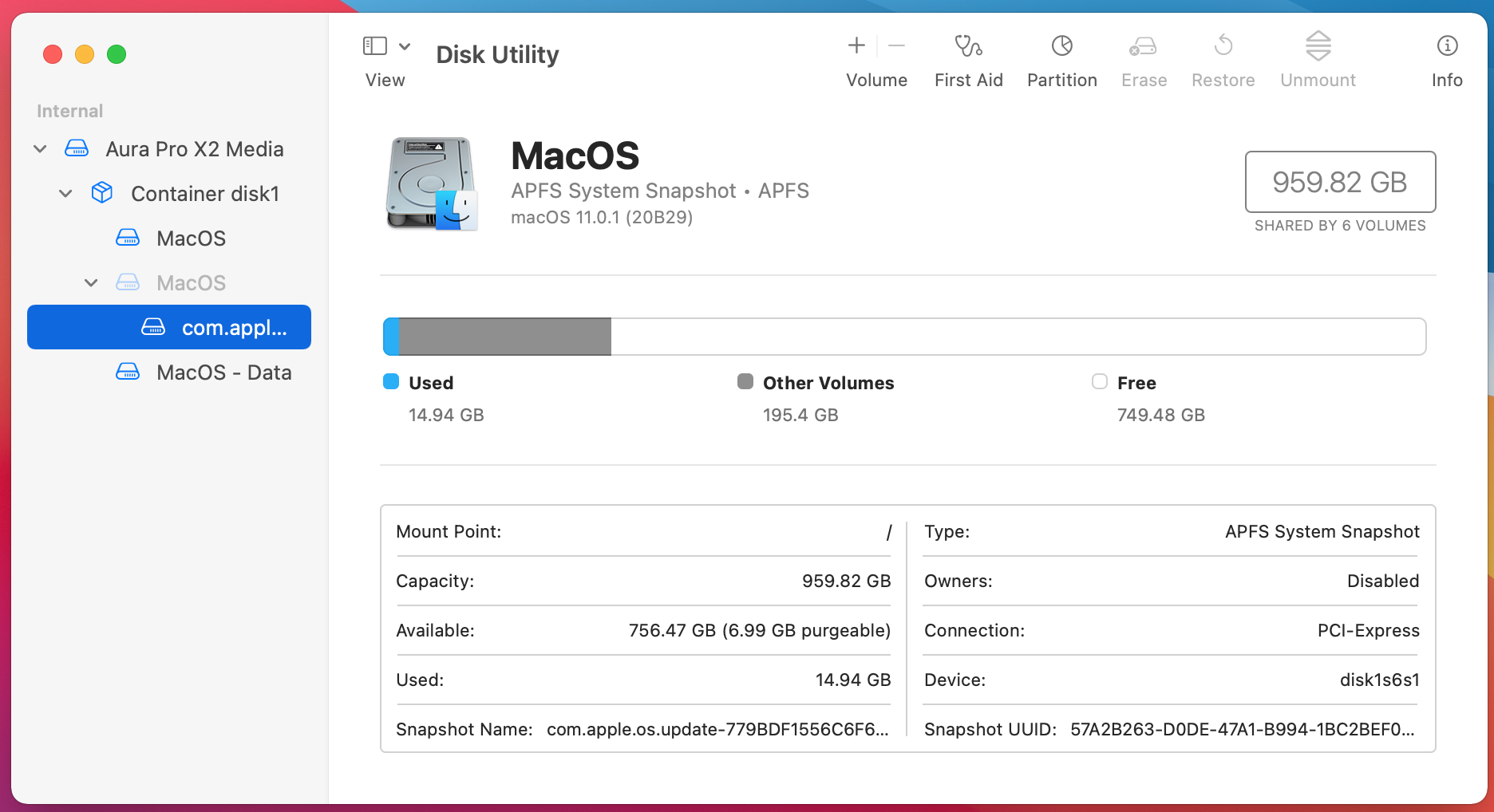Click the Restore label
Image resolution: width=1494 pixels, height=812 pixels.
[1223, 80]
